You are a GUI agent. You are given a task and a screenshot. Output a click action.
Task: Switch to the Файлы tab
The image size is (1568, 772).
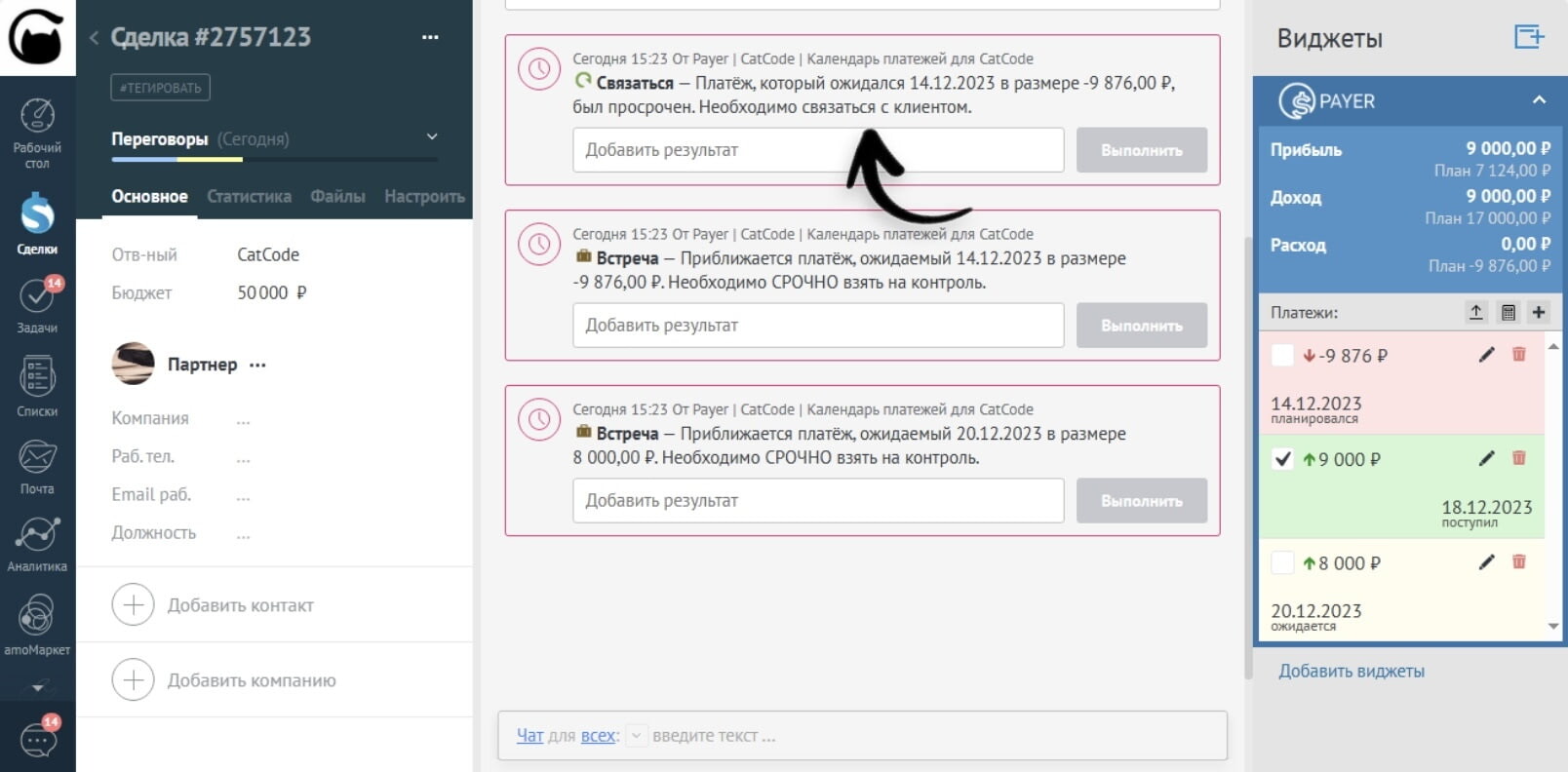tap(337, 196)
